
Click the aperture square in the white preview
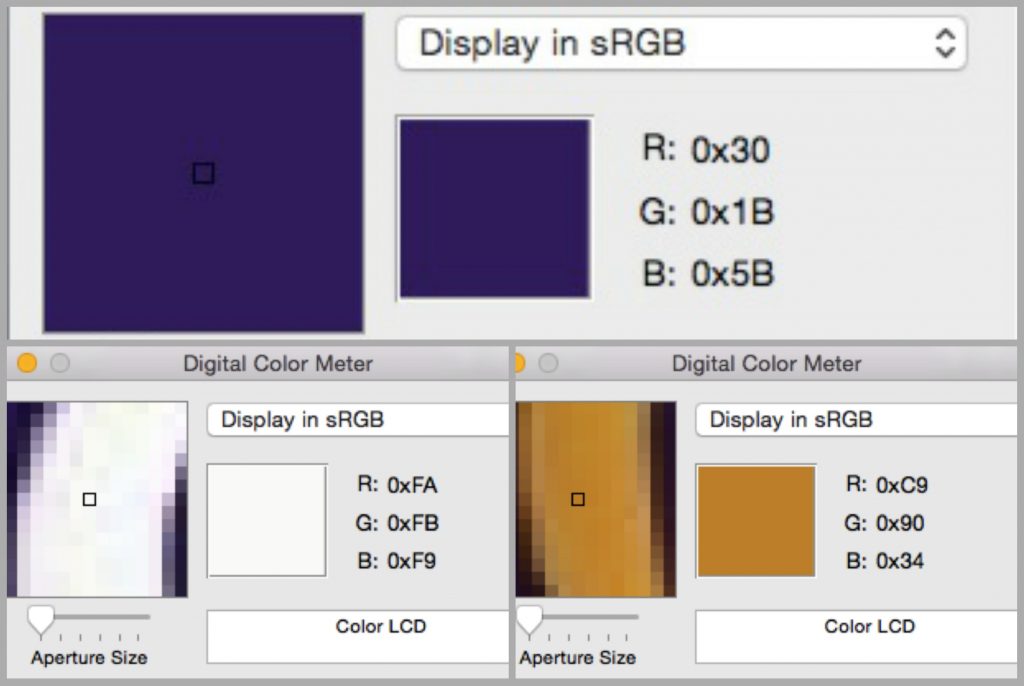[x=89, y=499]
